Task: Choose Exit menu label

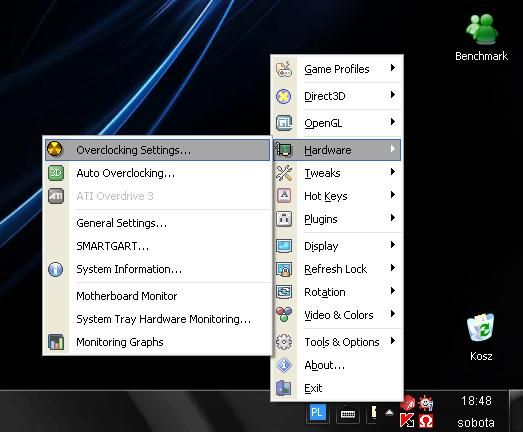Action: pyautogui.click(x=313, y=388)
